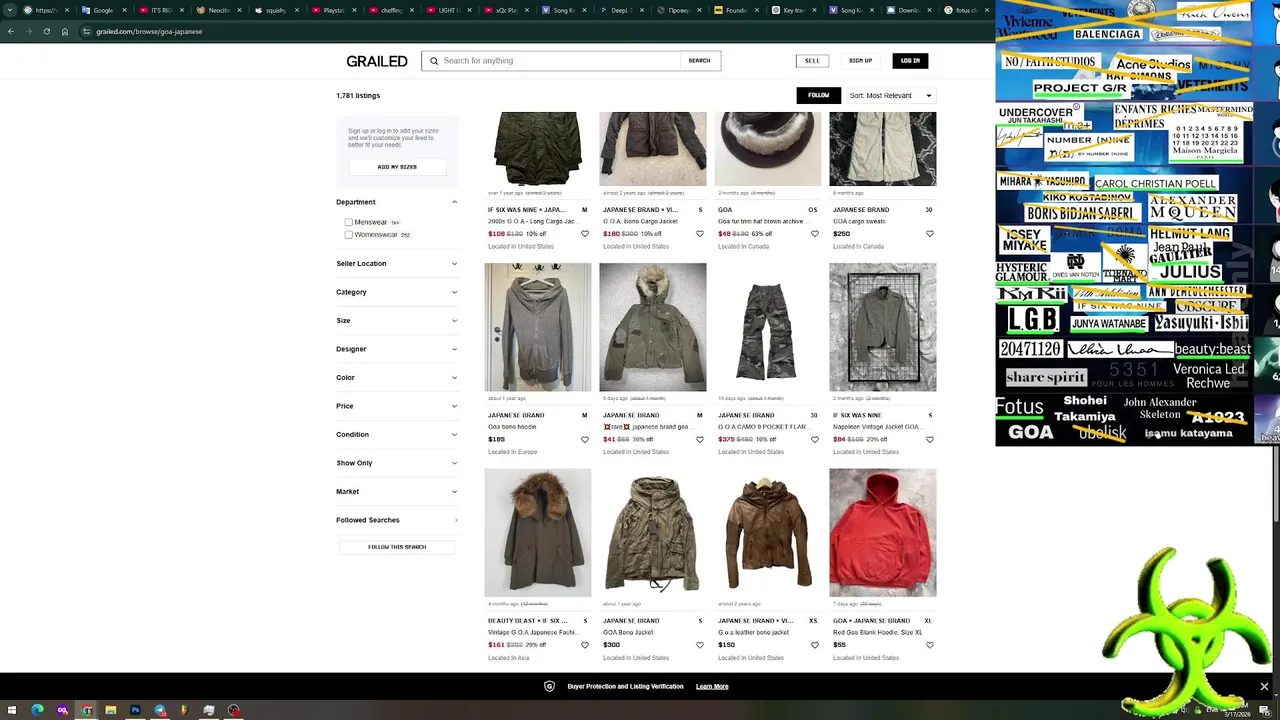Like the $150 G.o.a leather bono jacket
Viewport: 1280px width, 720px height.
click(815, 645)
